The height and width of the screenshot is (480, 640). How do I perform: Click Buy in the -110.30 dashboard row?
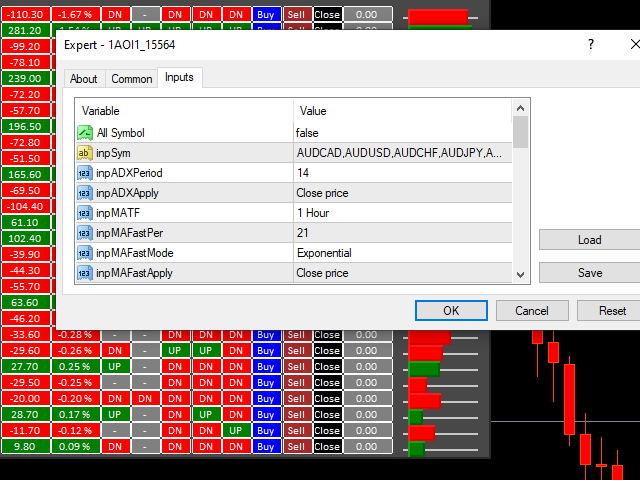[x=266, y=15]
